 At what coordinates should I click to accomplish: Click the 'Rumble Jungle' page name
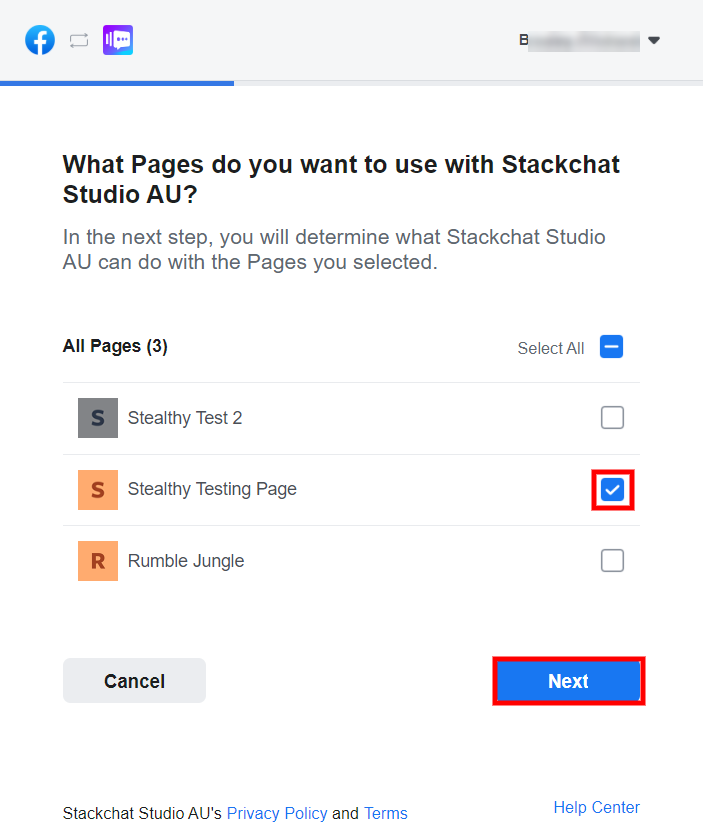click(x=186, y=561)
